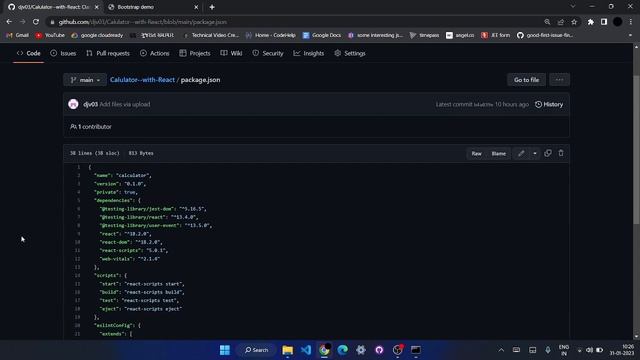Open the Wiki tab
640x360 pixels.
[231, 53]
